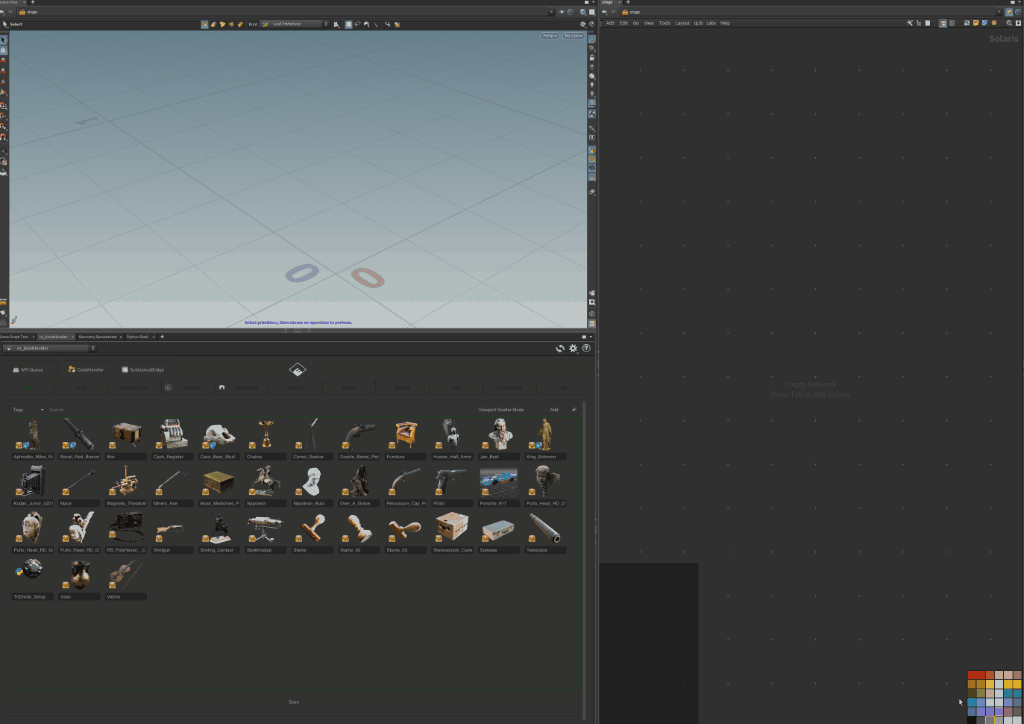Open the Persp camera dropdown in viewport
The width and height of the screenshot is (1024, 724).
point(550,36)
